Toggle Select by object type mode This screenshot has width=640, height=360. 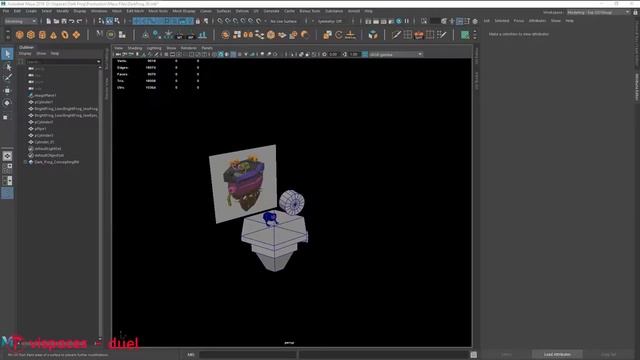(x=109, y=21)
